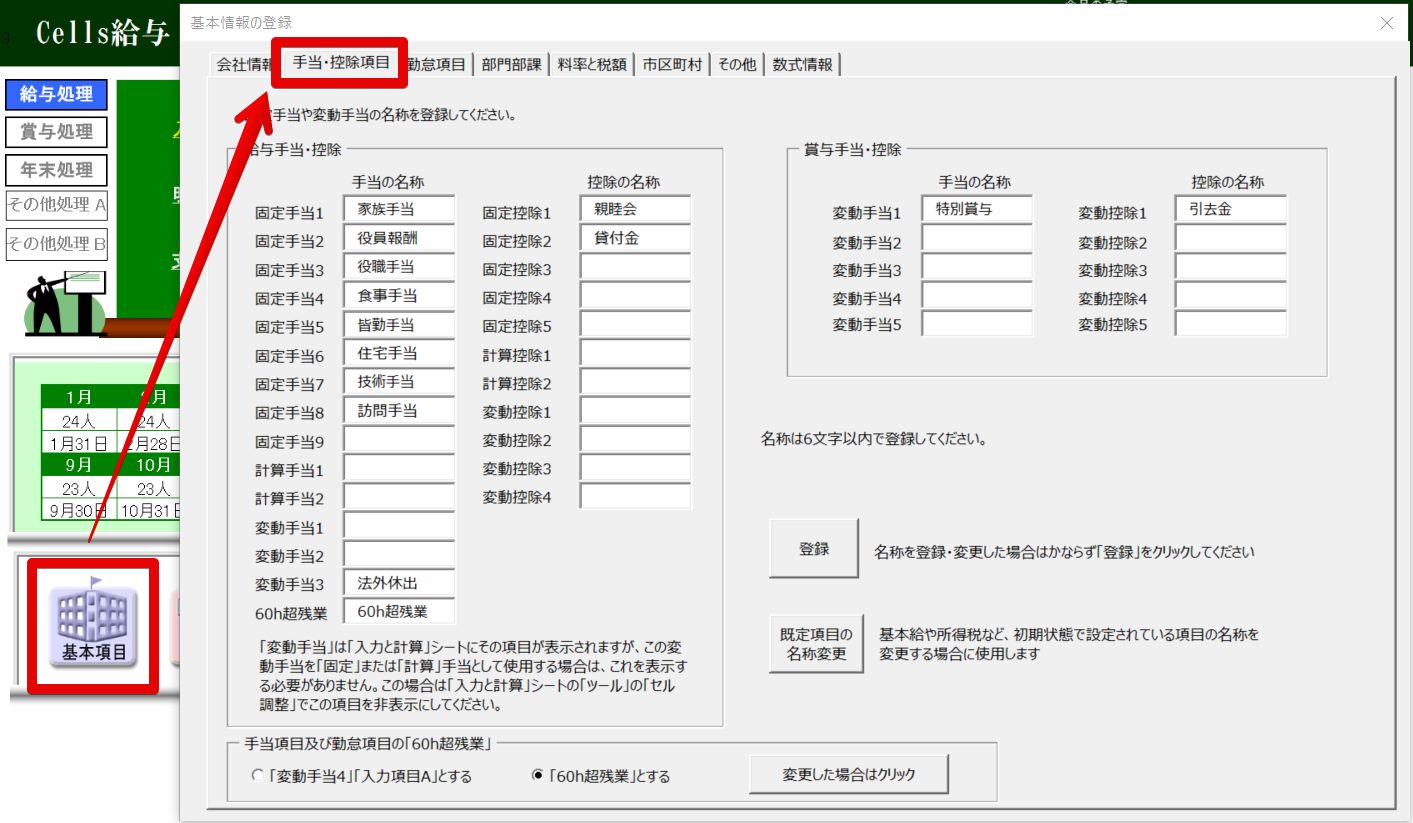This screenshot has height=823, width=1413.
Task: Open 年末処理 from the left menu
Action: tap(56, 170)
